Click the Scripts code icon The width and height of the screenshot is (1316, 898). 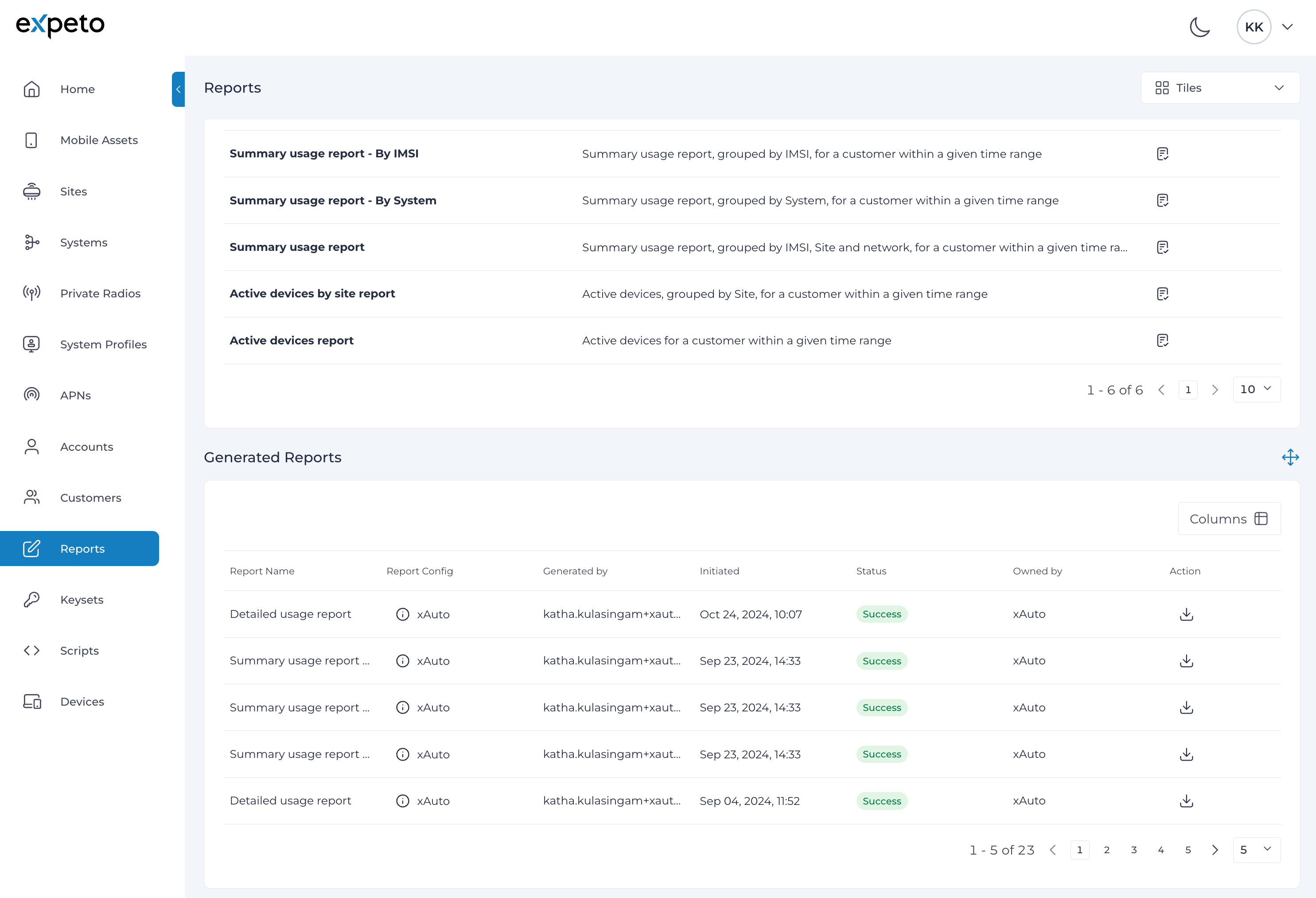point(32,650)
